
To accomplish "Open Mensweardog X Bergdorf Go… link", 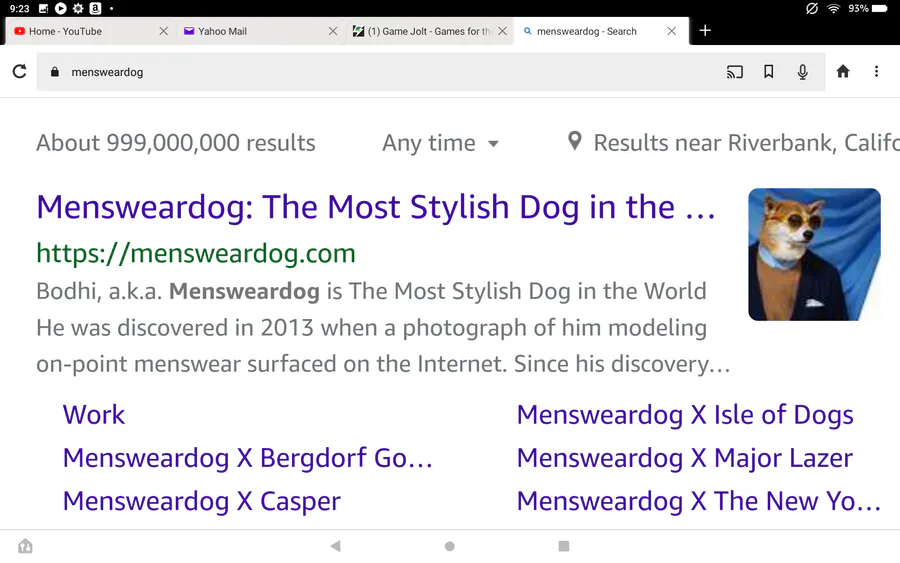I will click(247, 458).
